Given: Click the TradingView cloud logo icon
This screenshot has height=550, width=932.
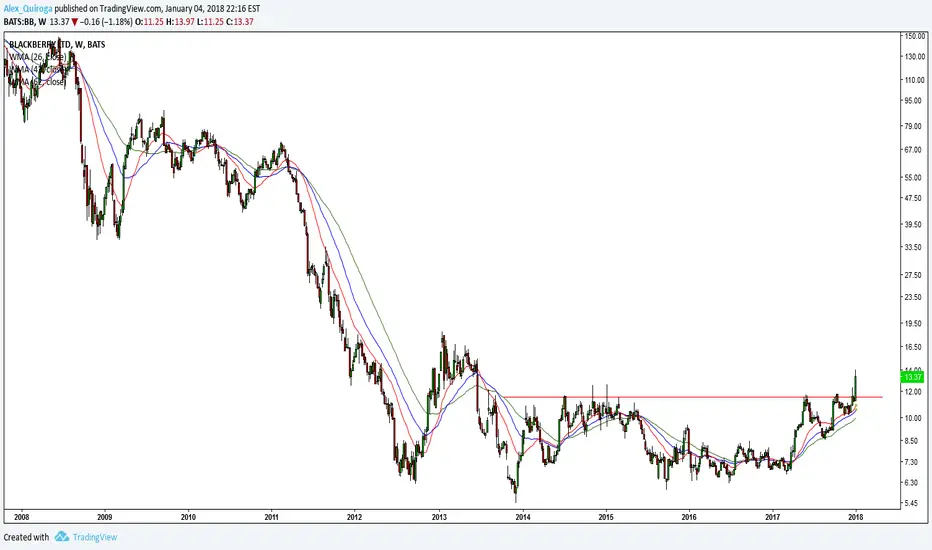Looking at the screenshot, I should pos(62,537).
